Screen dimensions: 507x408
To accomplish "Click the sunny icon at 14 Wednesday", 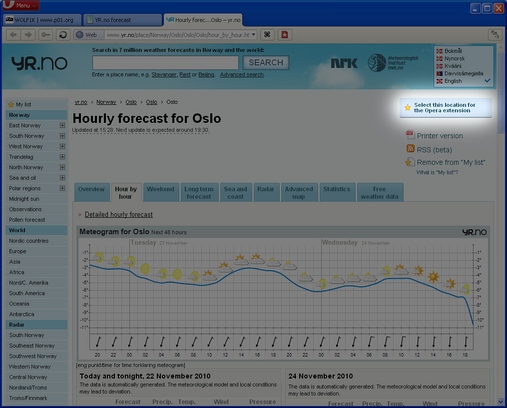I will click(433, 277).
